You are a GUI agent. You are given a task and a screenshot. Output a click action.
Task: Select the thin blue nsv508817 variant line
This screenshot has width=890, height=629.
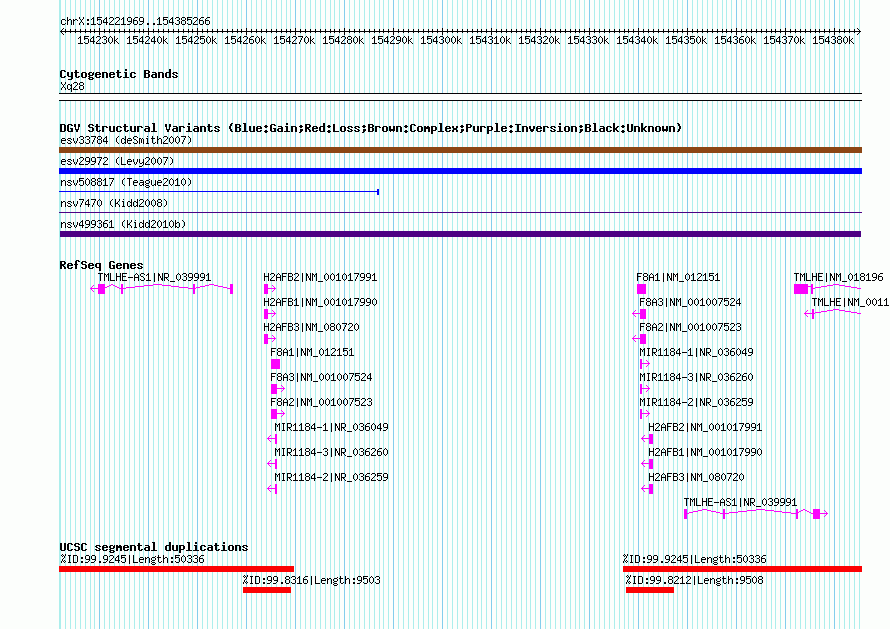(219, 192)
